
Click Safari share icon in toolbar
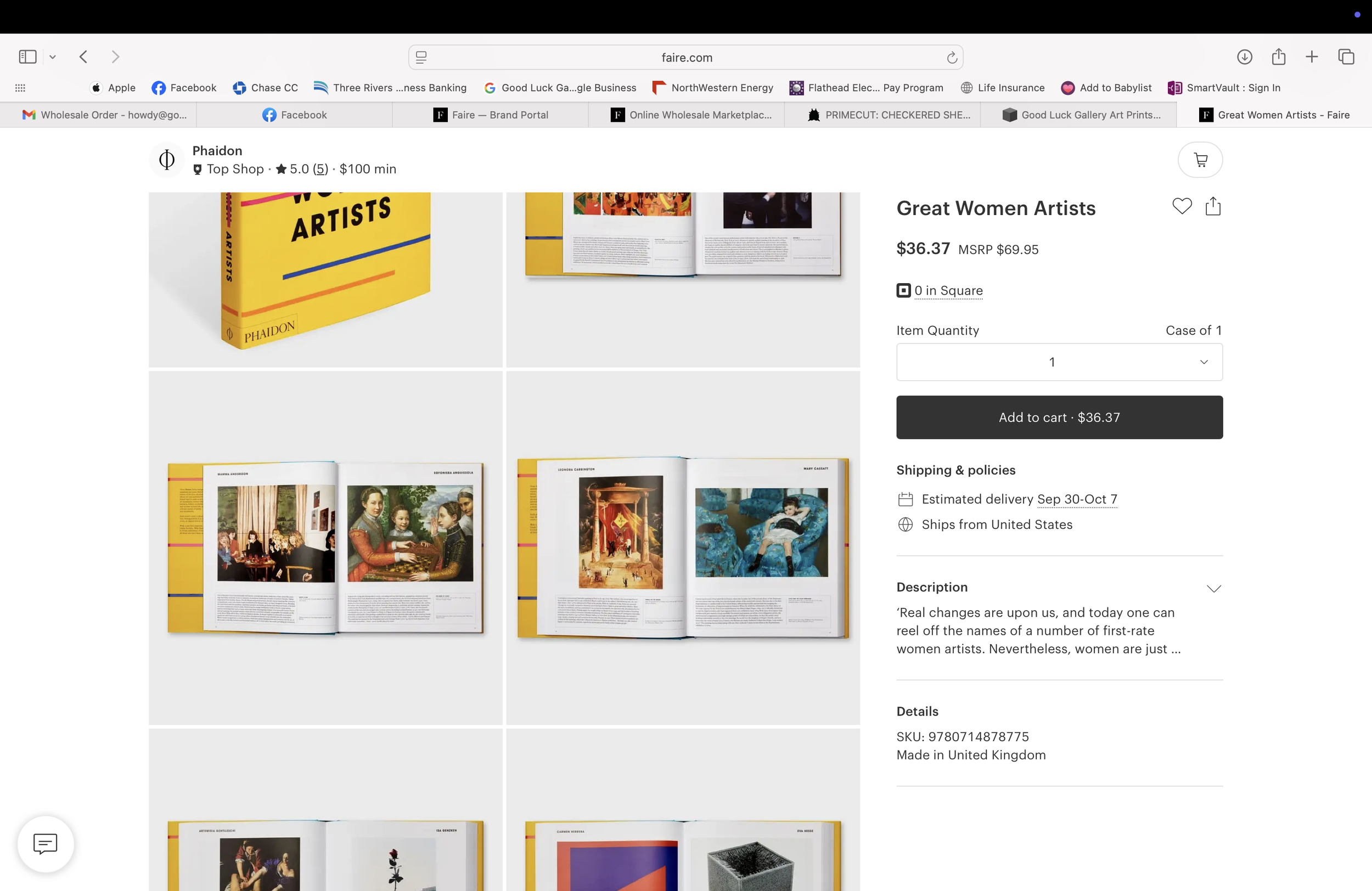click(1279, 57)
